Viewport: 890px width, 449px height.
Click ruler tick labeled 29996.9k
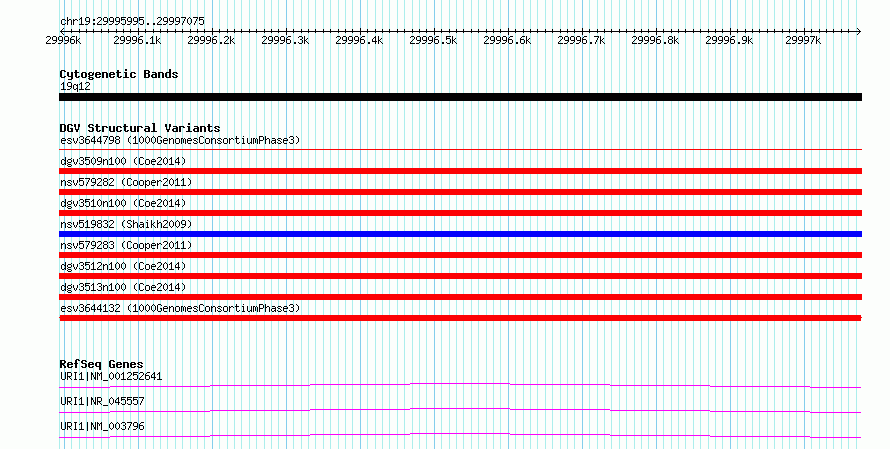(x=729, y=40)
